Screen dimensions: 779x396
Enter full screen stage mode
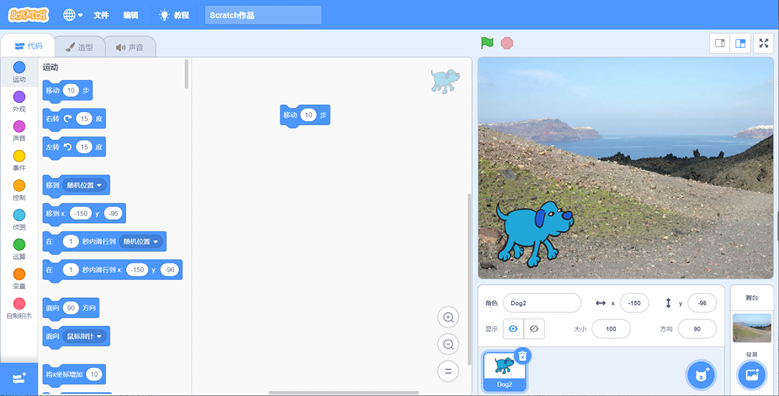(x=764, y=43)
